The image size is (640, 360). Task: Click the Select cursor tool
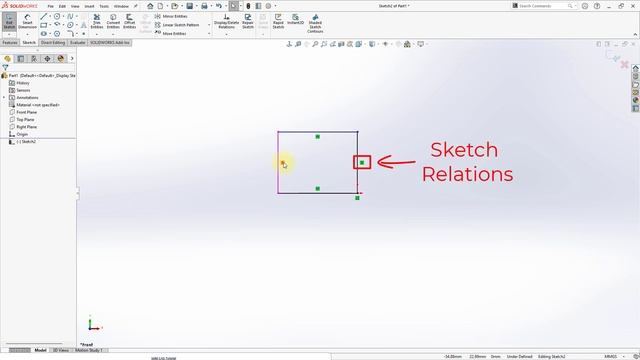pos(233,6)
